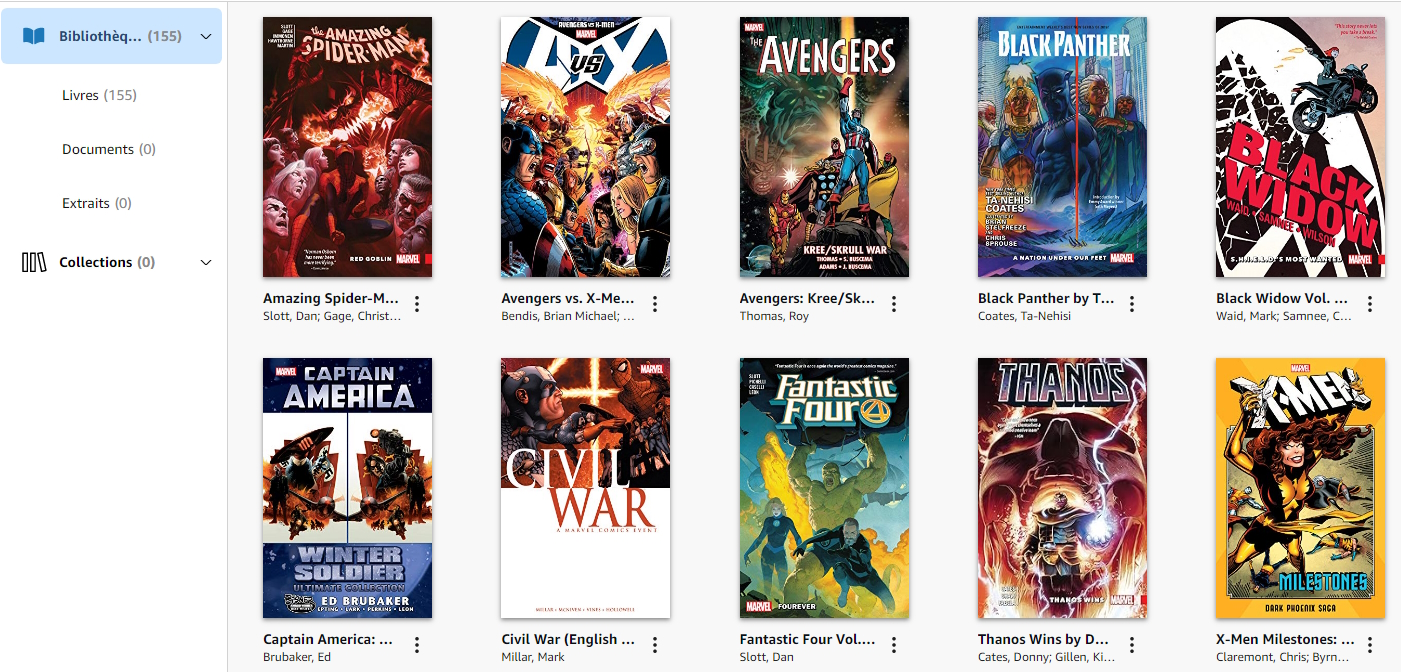Open options menu for Black Widow Vol.
The image size is (1401, 672).
point(1370,304)
